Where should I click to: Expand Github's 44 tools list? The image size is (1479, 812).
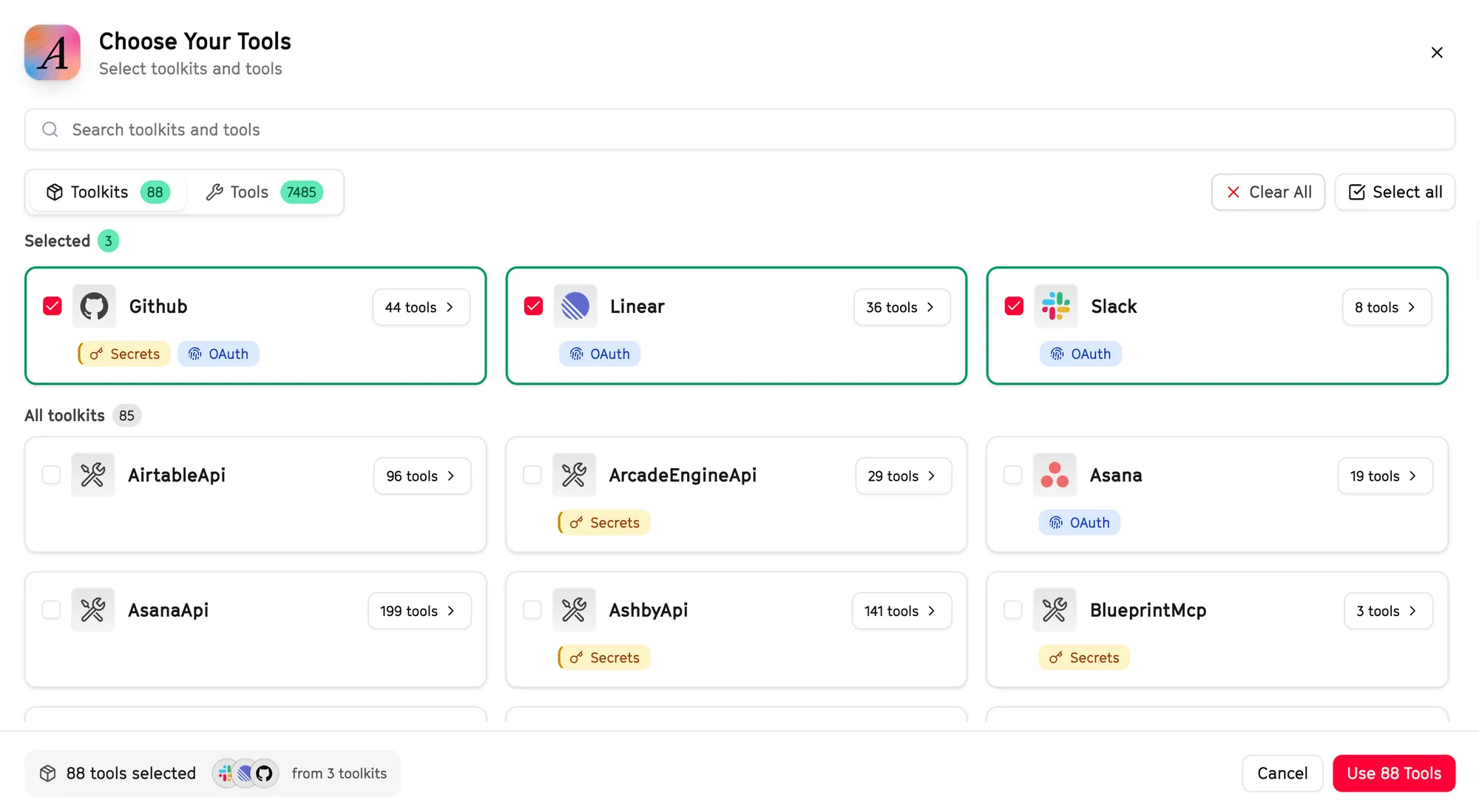(421, 307)
